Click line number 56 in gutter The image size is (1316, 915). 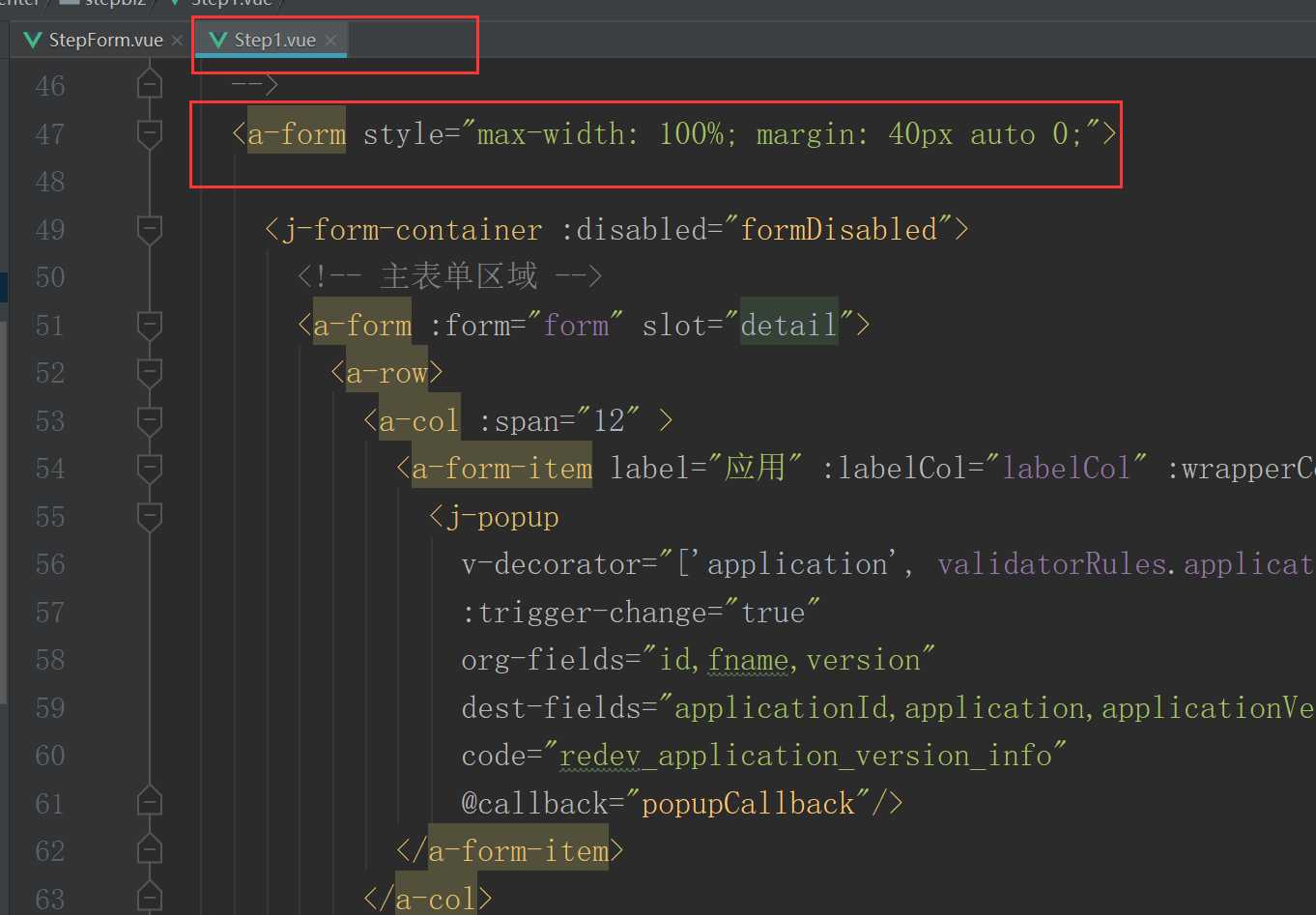pyautogui.click(x=50, y=564)
